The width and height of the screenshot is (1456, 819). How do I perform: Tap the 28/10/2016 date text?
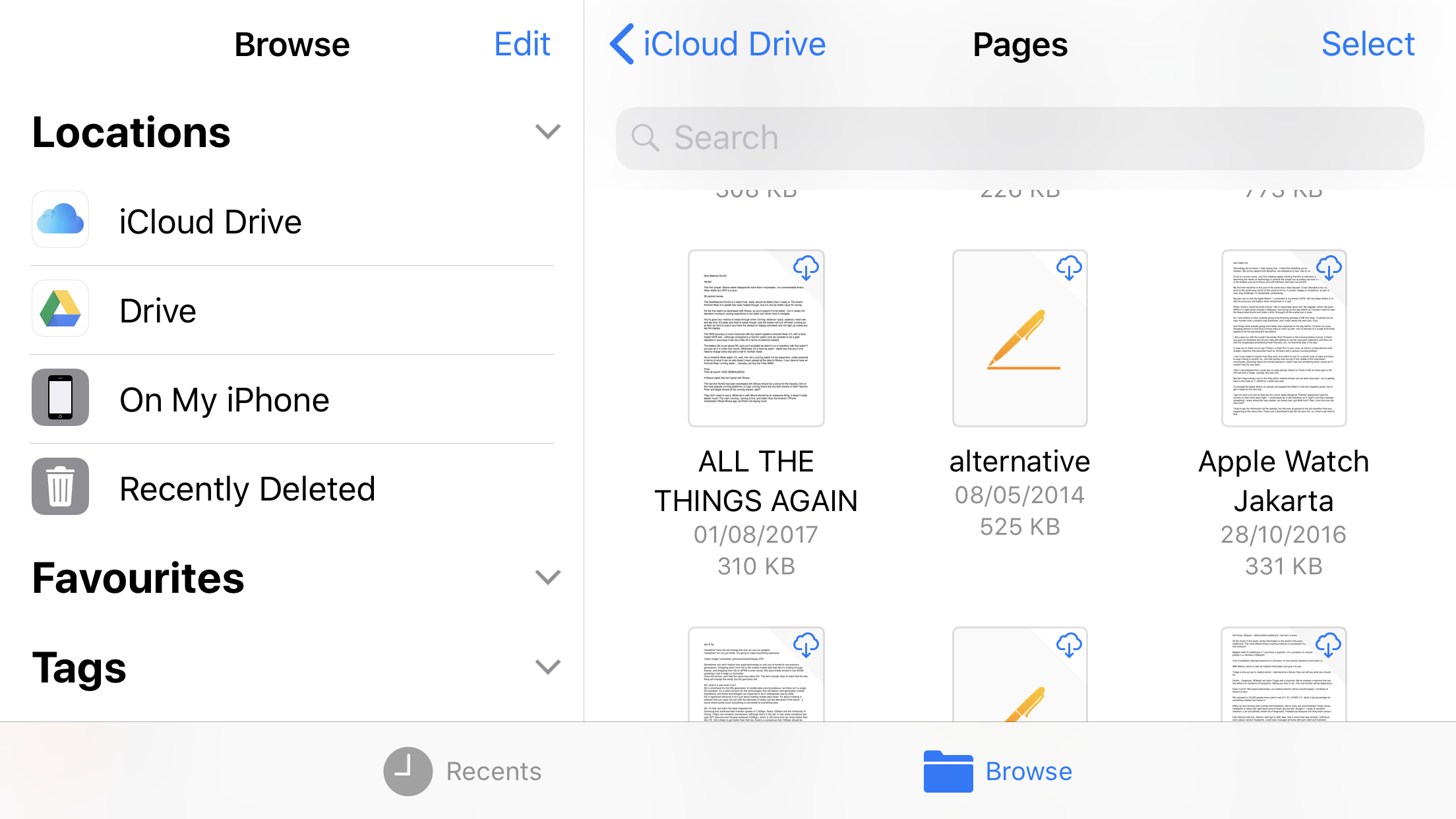pos(1283,534)
